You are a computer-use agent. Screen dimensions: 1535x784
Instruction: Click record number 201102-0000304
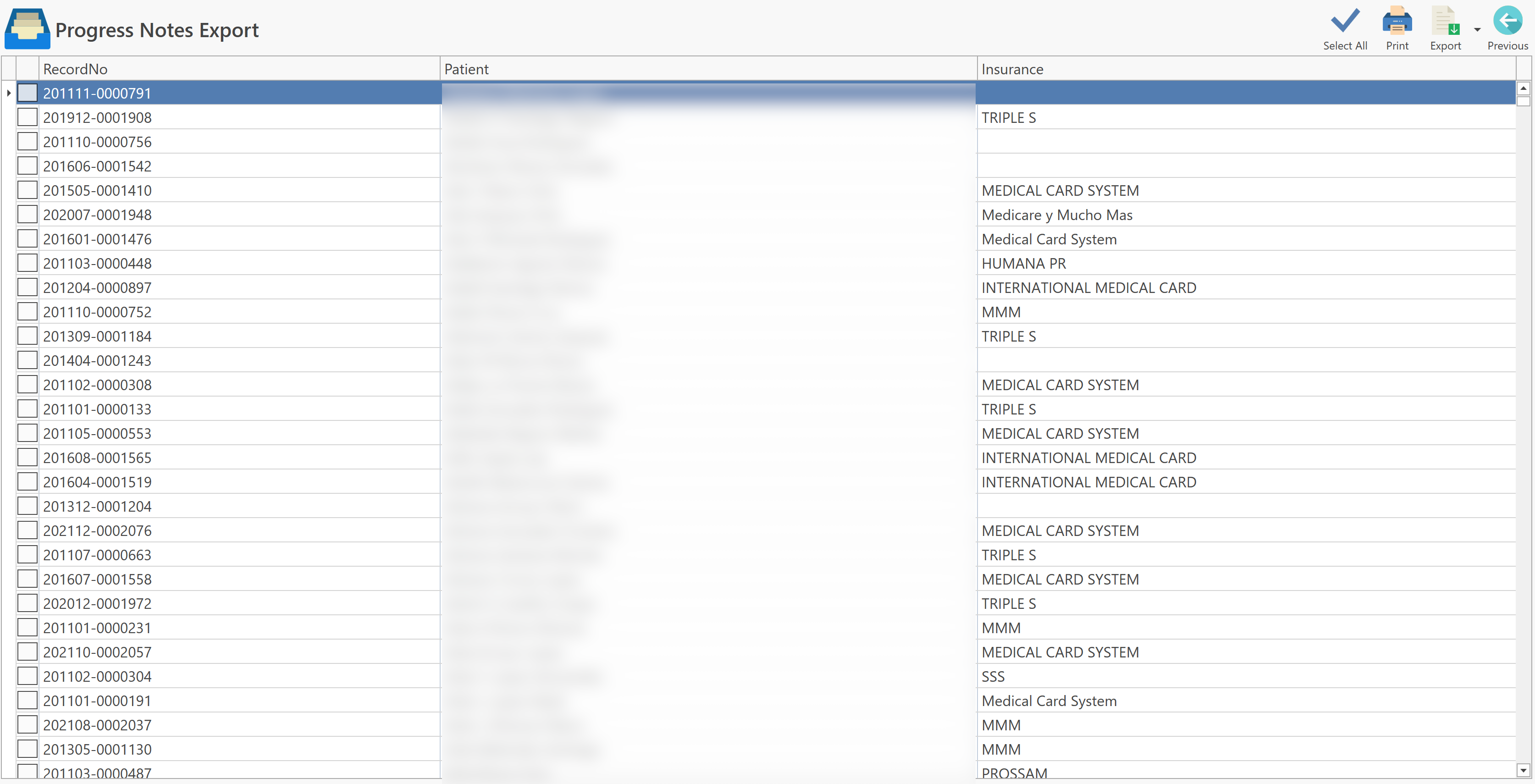tap(97, 676)
